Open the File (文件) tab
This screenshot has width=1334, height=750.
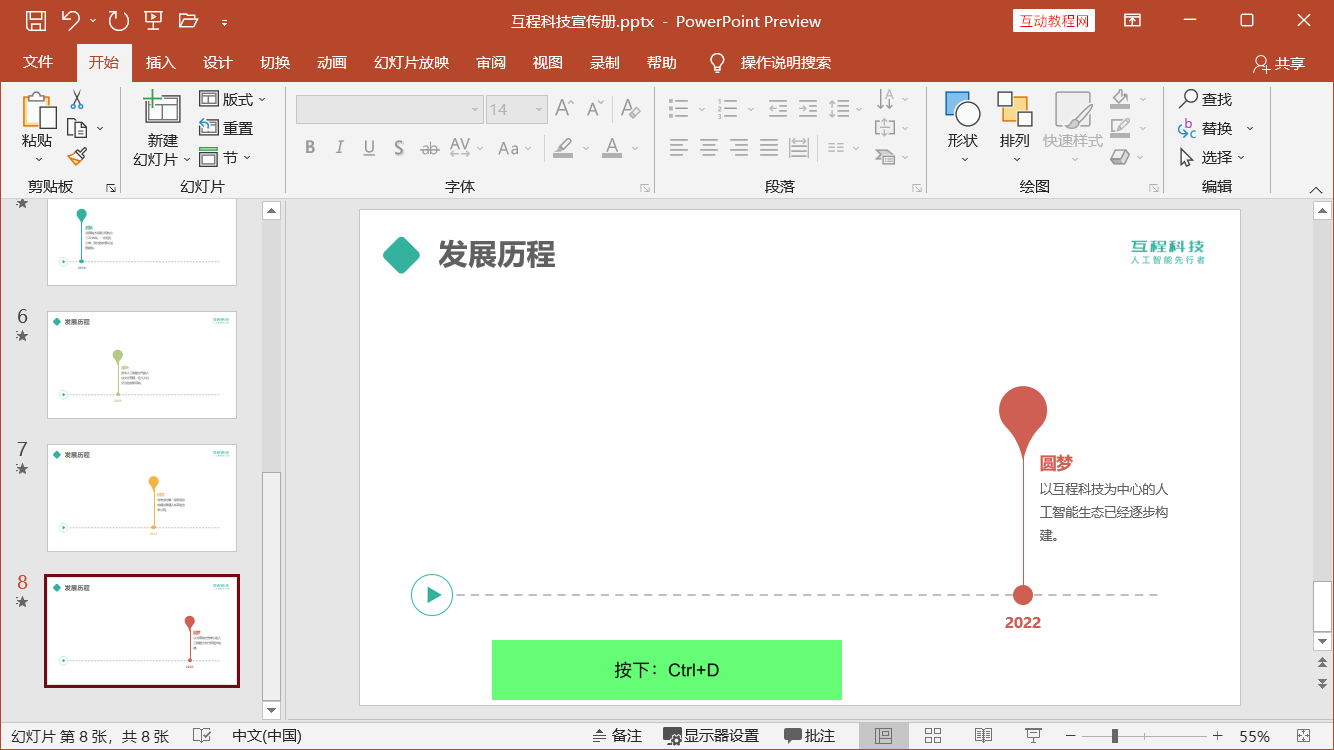tap(38, 62)
